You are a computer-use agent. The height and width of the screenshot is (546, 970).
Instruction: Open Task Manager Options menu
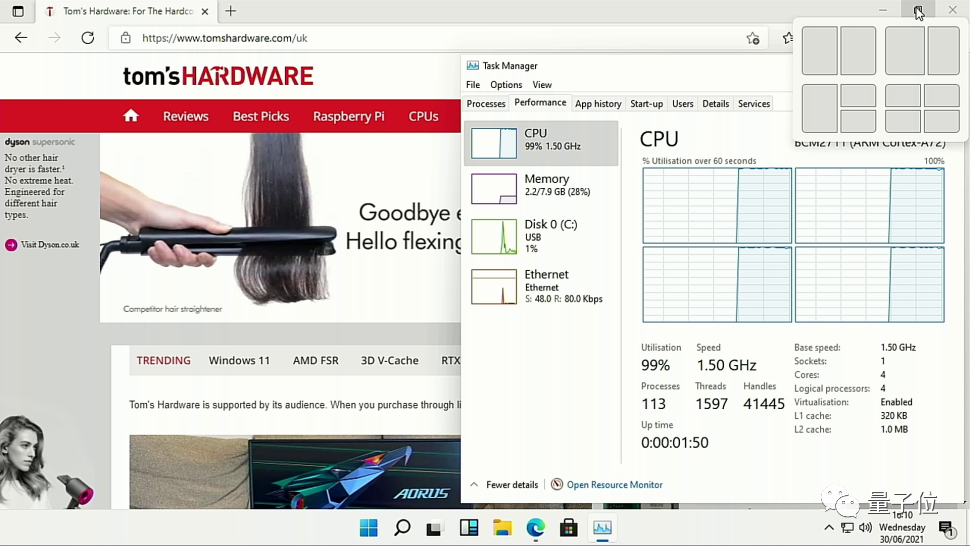click(x=506, y=85)
